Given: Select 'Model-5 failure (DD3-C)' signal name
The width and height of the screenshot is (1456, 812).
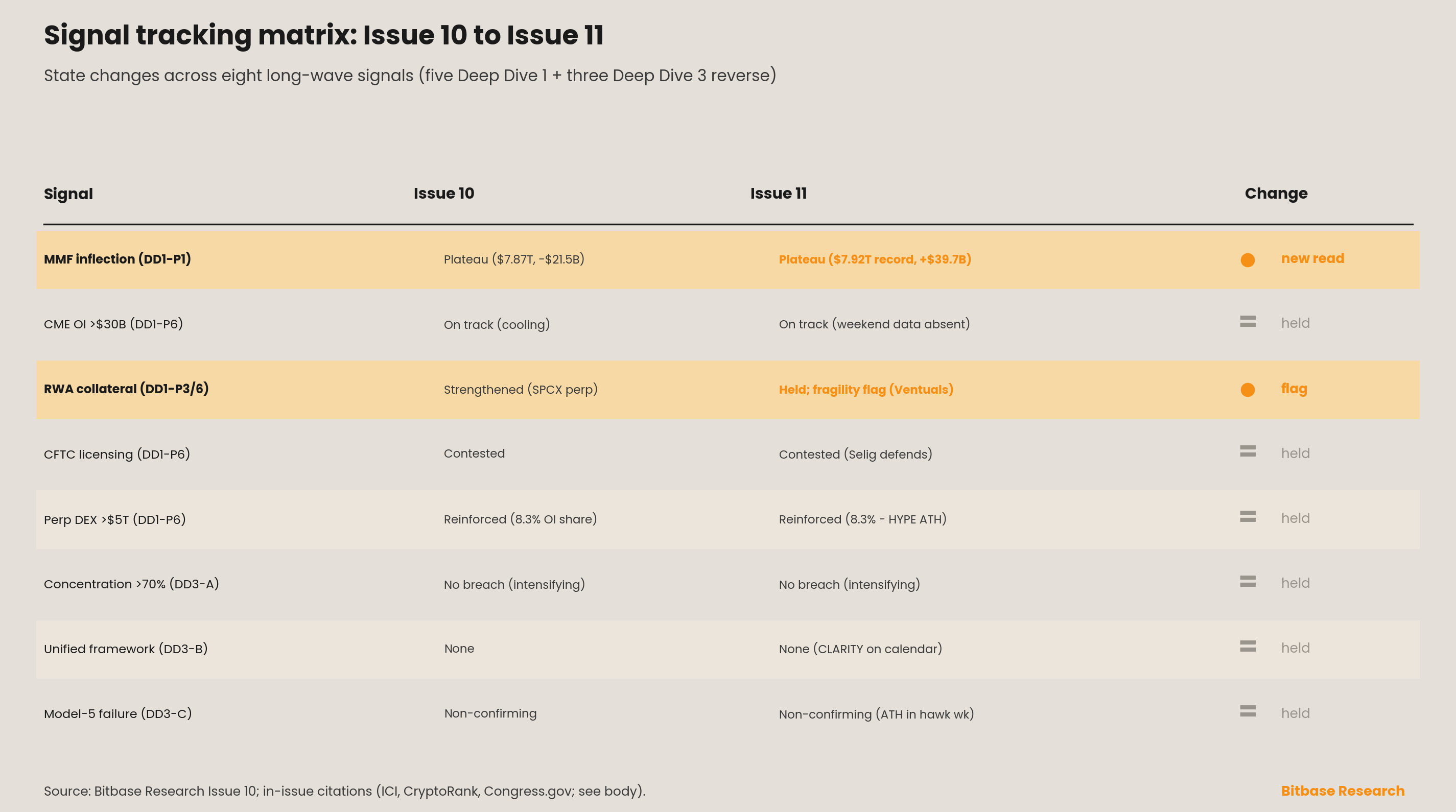Looking at the screenshot, I should (118, 713).
